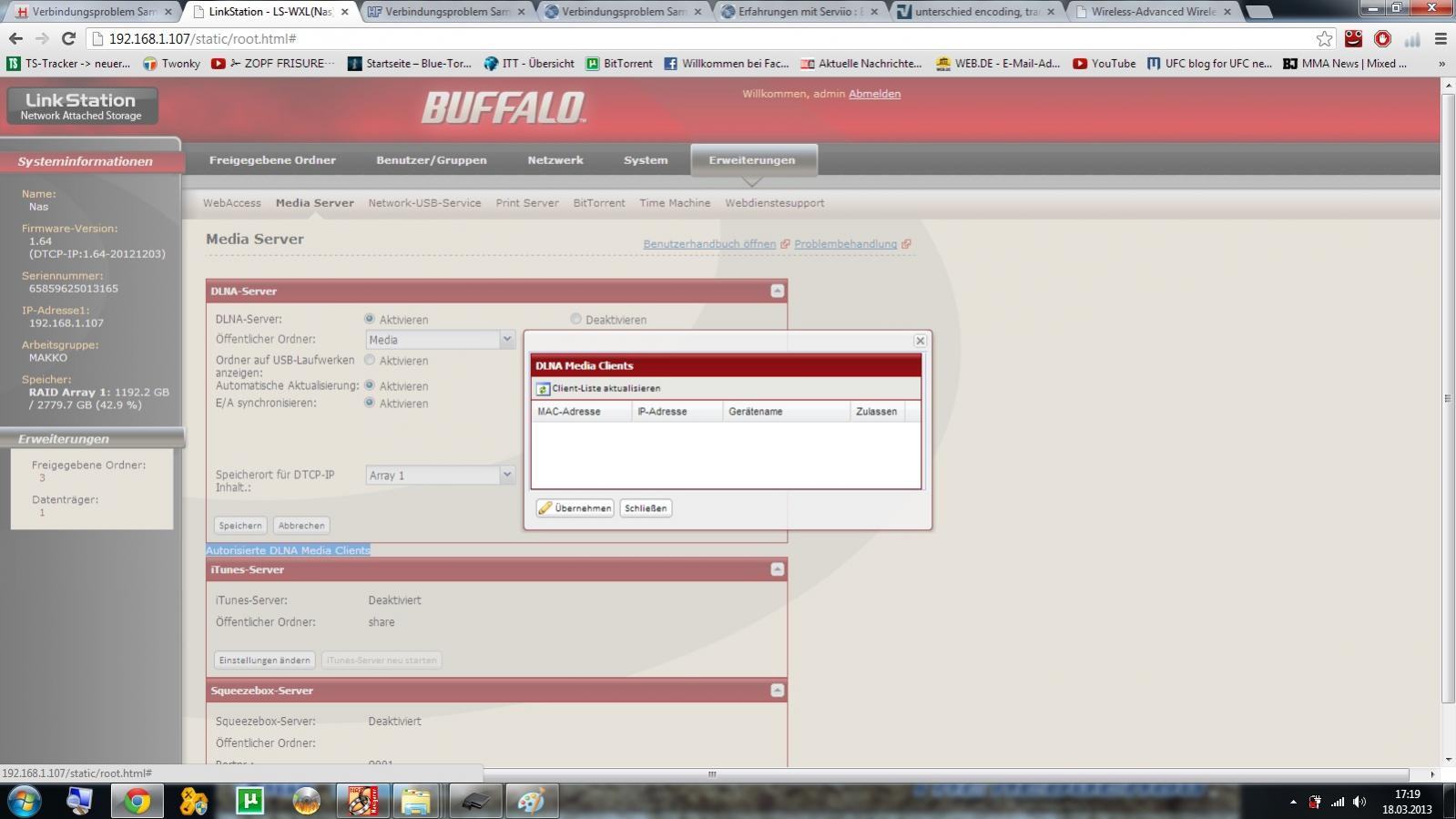Open Paint palette icon in taskbar

(530, 801)
